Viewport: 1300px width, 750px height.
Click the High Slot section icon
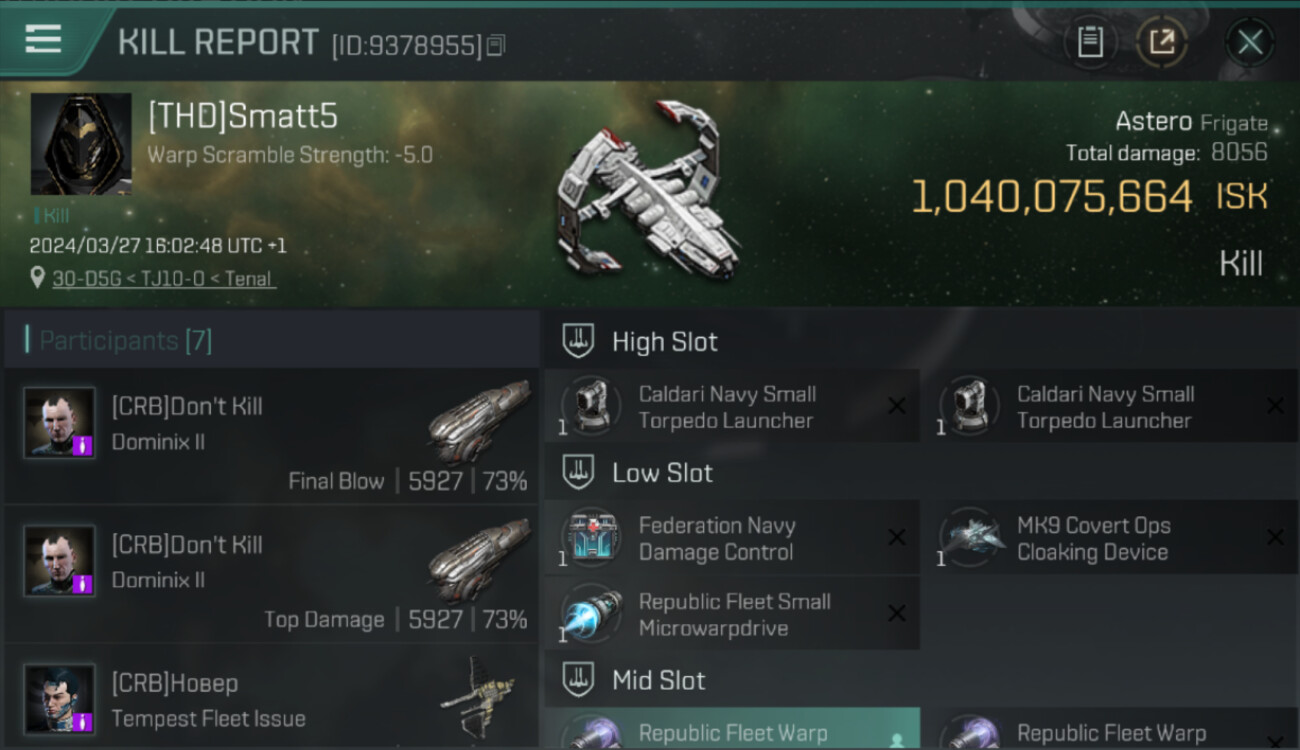578,341
